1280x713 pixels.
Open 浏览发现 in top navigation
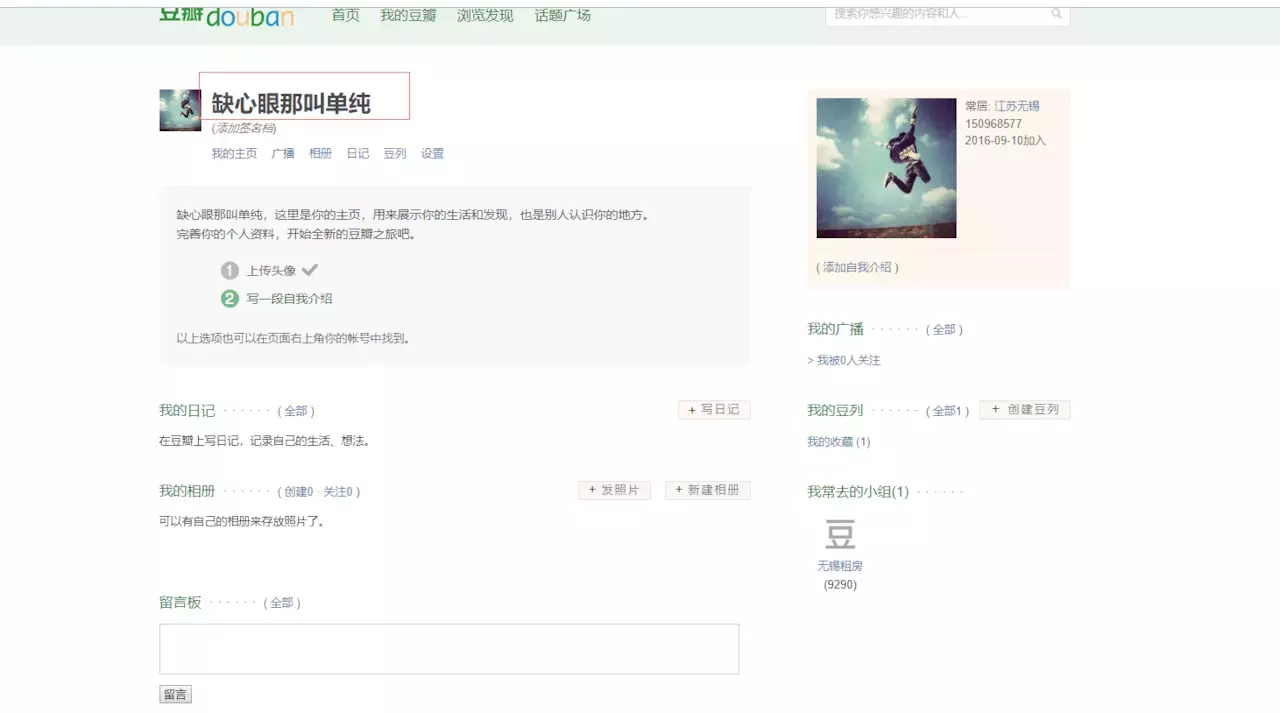pyautogui.click(x=485, y=15)
